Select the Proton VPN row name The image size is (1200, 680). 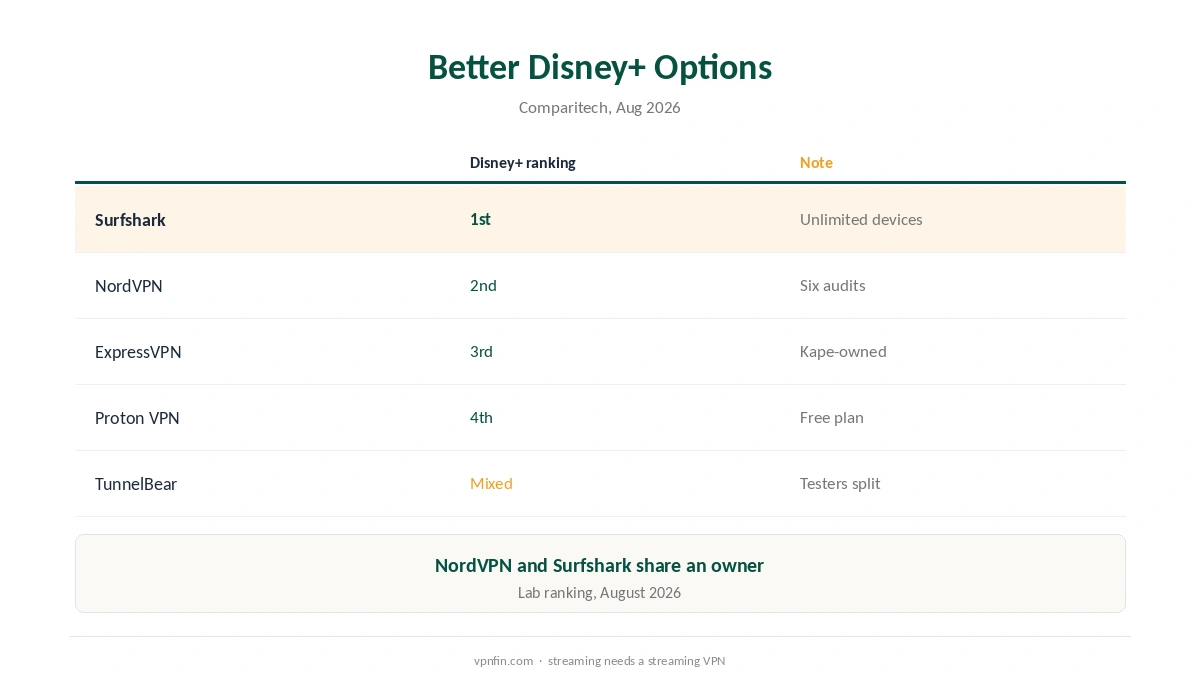(x=137, y=417)
